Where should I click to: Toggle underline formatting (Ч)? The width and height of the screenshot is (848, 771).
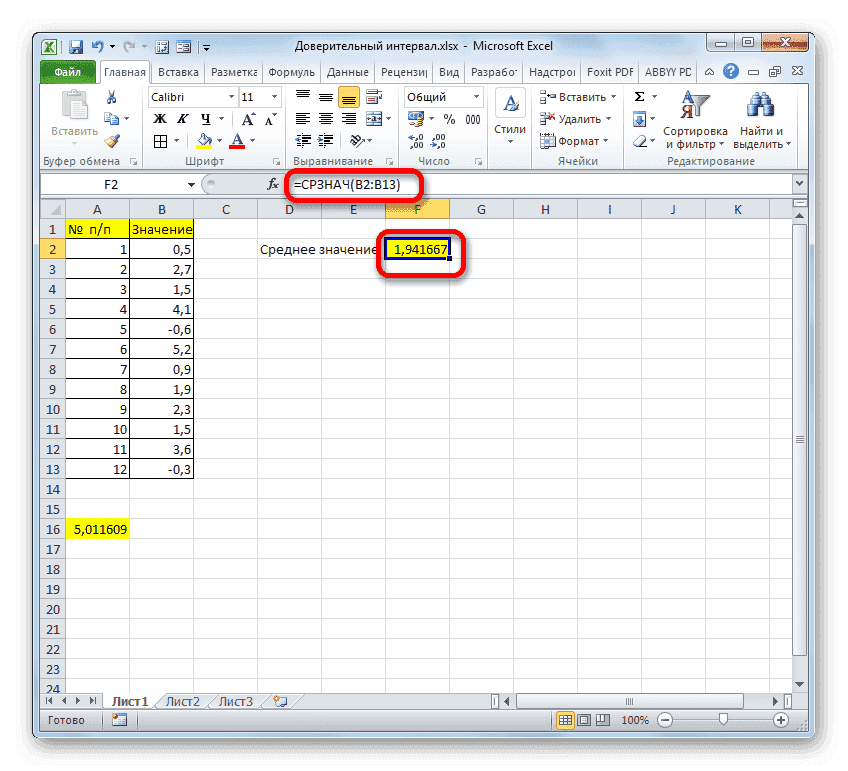coord(205,119)
